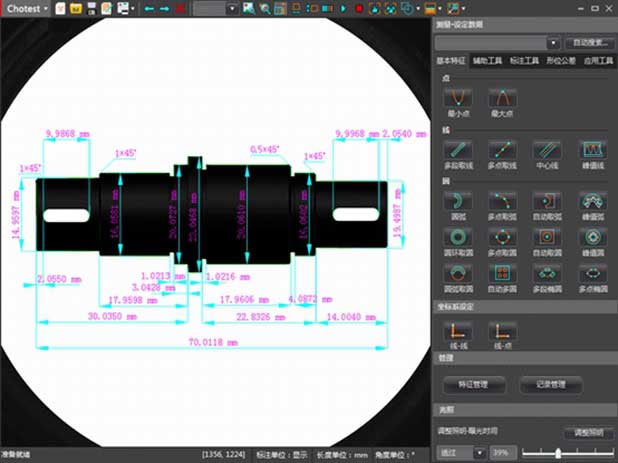The image size is (618, 463).
Task: Select the 圆弧 arc tool
Action: pyautogui.click(x=457, y=201)
